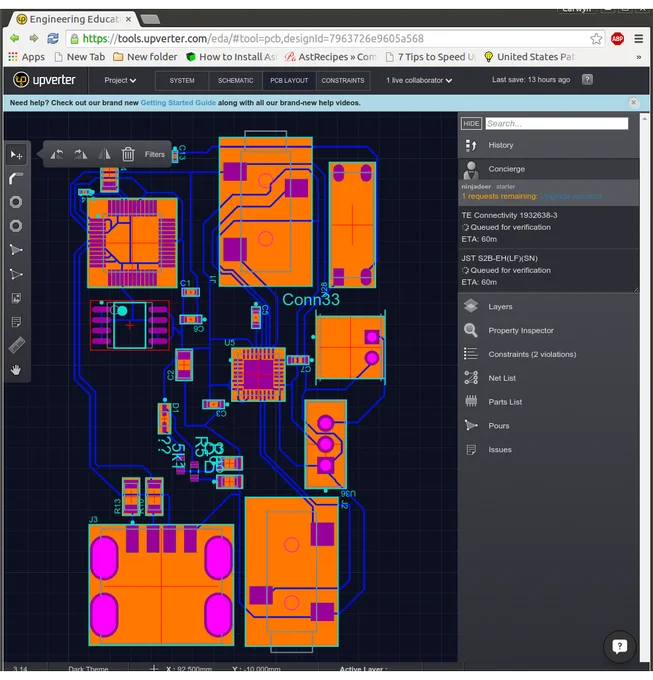Viewport: 653px width, 680px height.
Task: Select the ruler measure tool
Action: tap(16, 346)
